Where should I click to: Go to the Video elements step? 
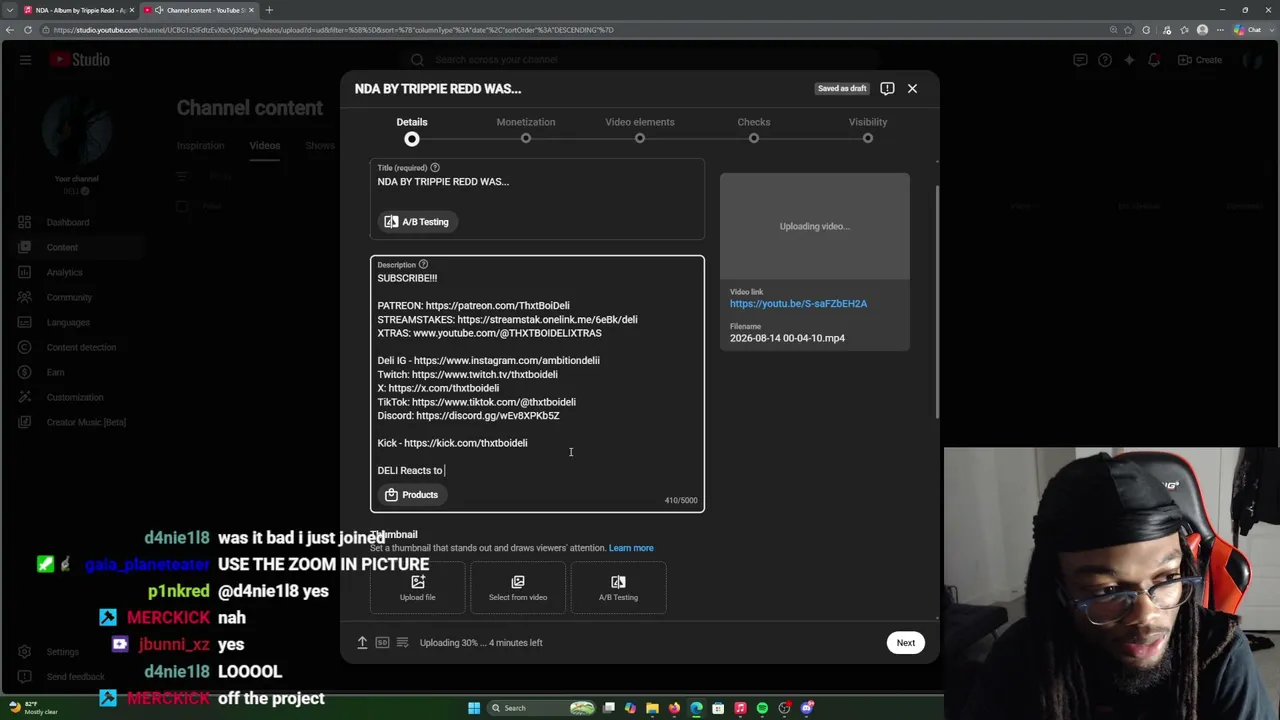tap(640, 129)
